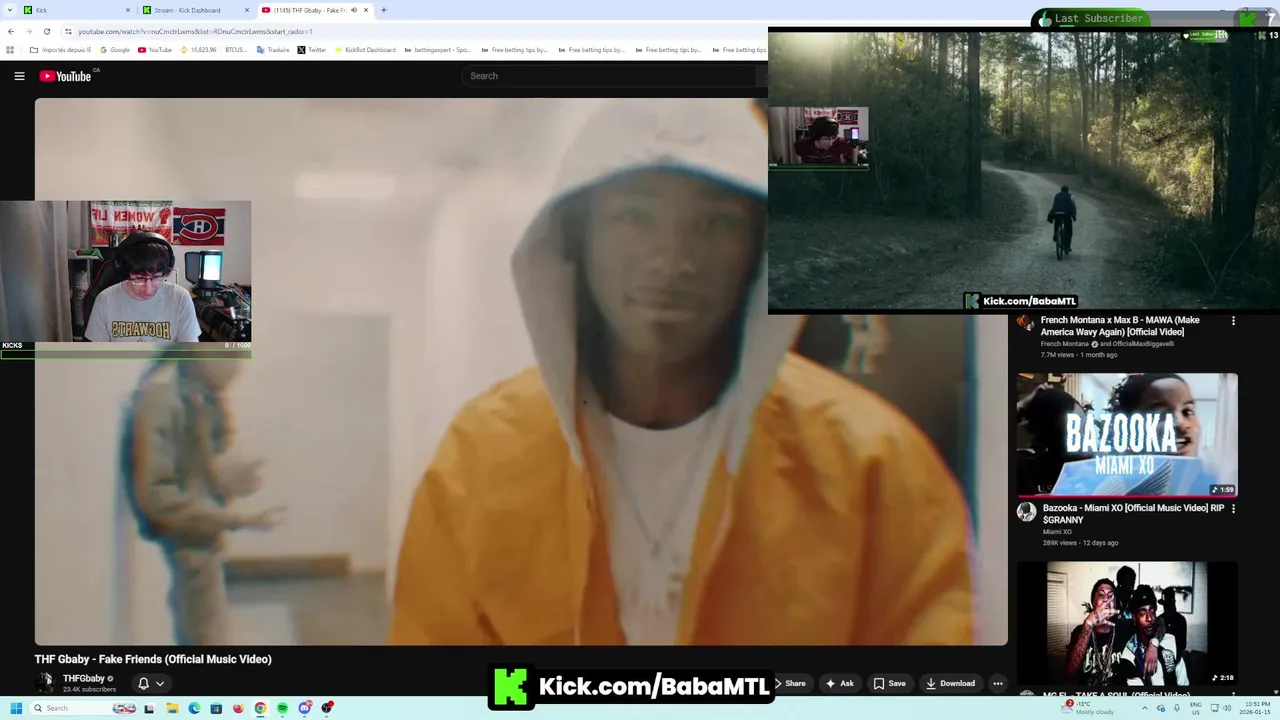Launch Microsoft Edge from taskbar
1280x720 pixels.
point(194,708)
